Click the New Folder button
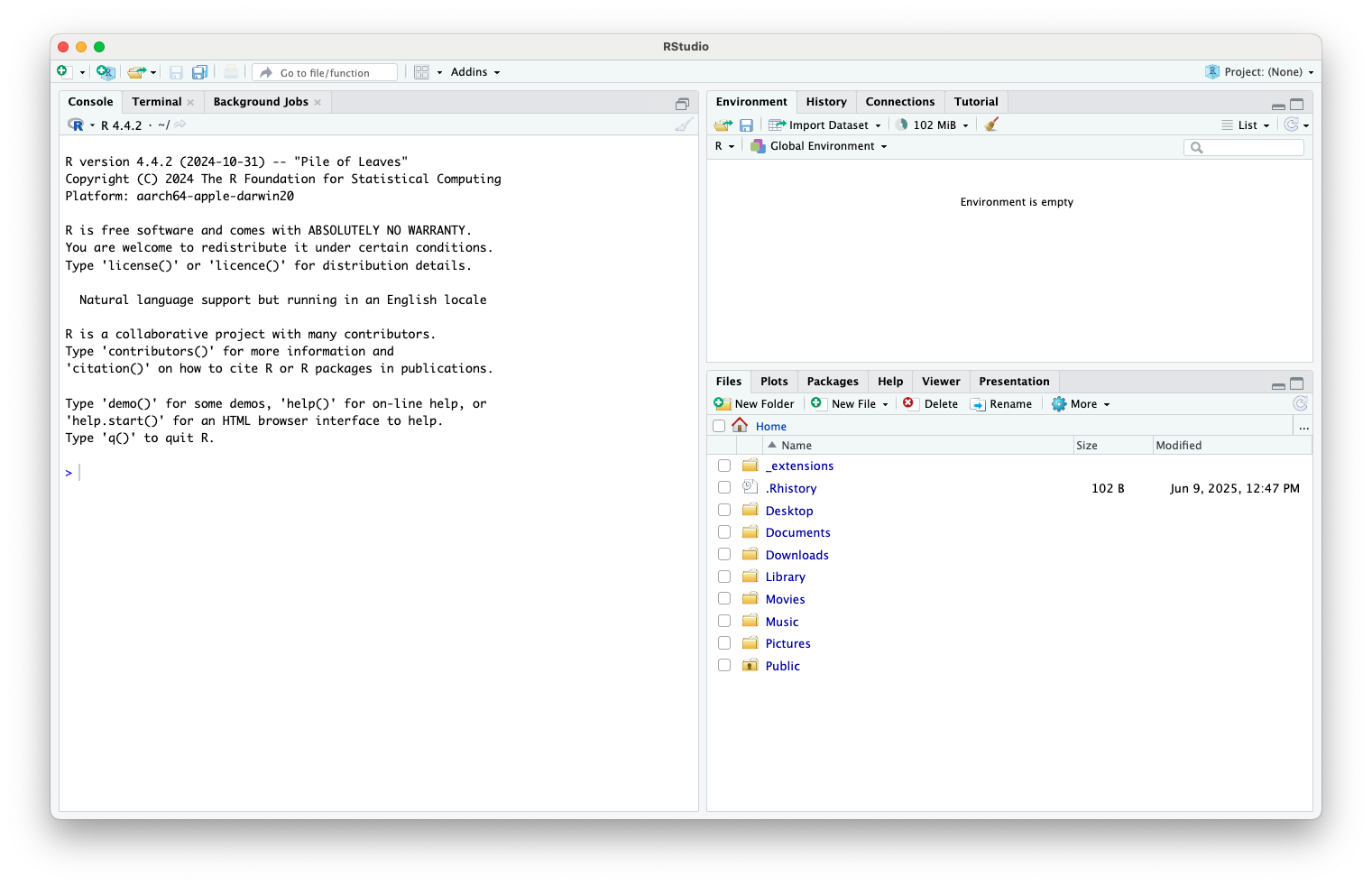 click(x=754, y=404)
